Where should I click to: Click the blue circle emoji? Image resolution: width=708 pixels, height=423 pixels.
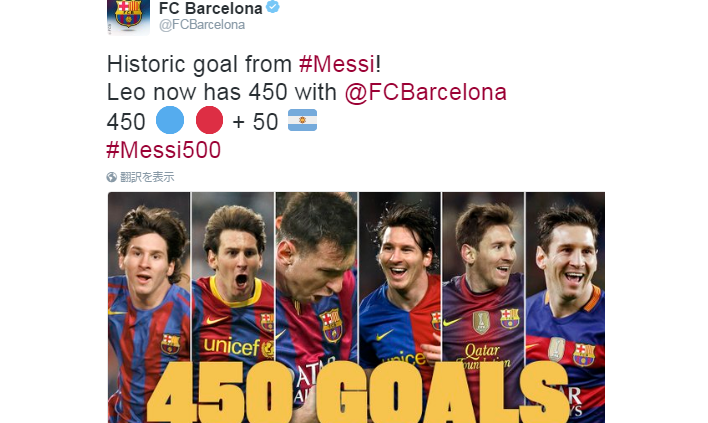[170, 121]
